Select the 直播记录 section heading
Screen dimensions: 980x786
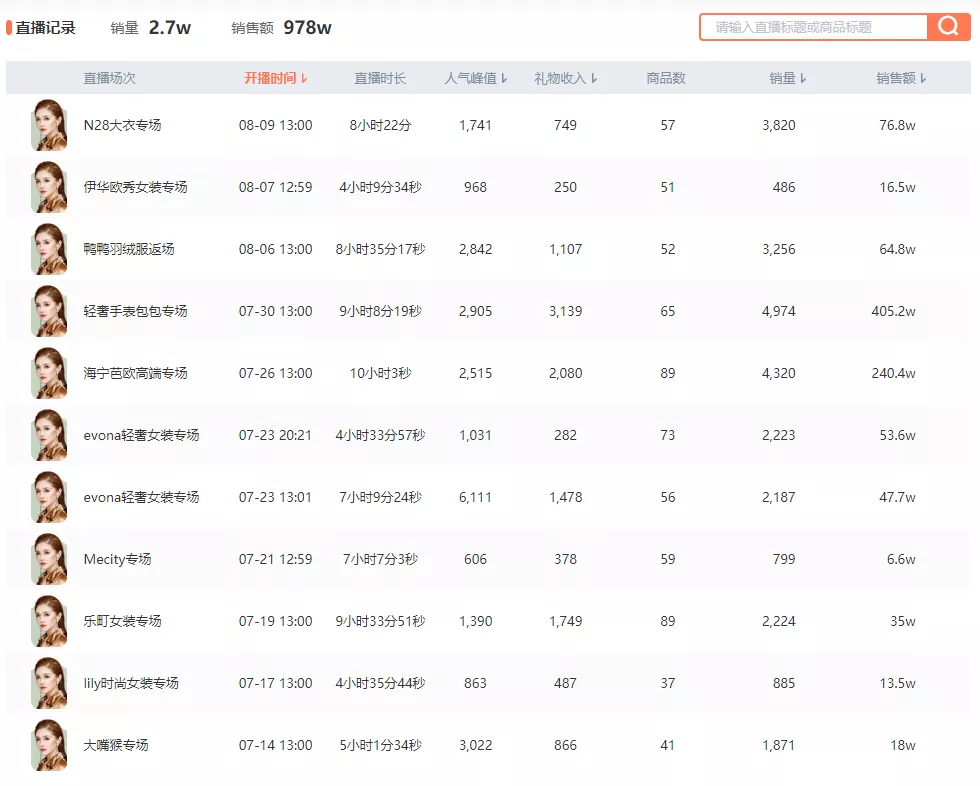(45, 28)
